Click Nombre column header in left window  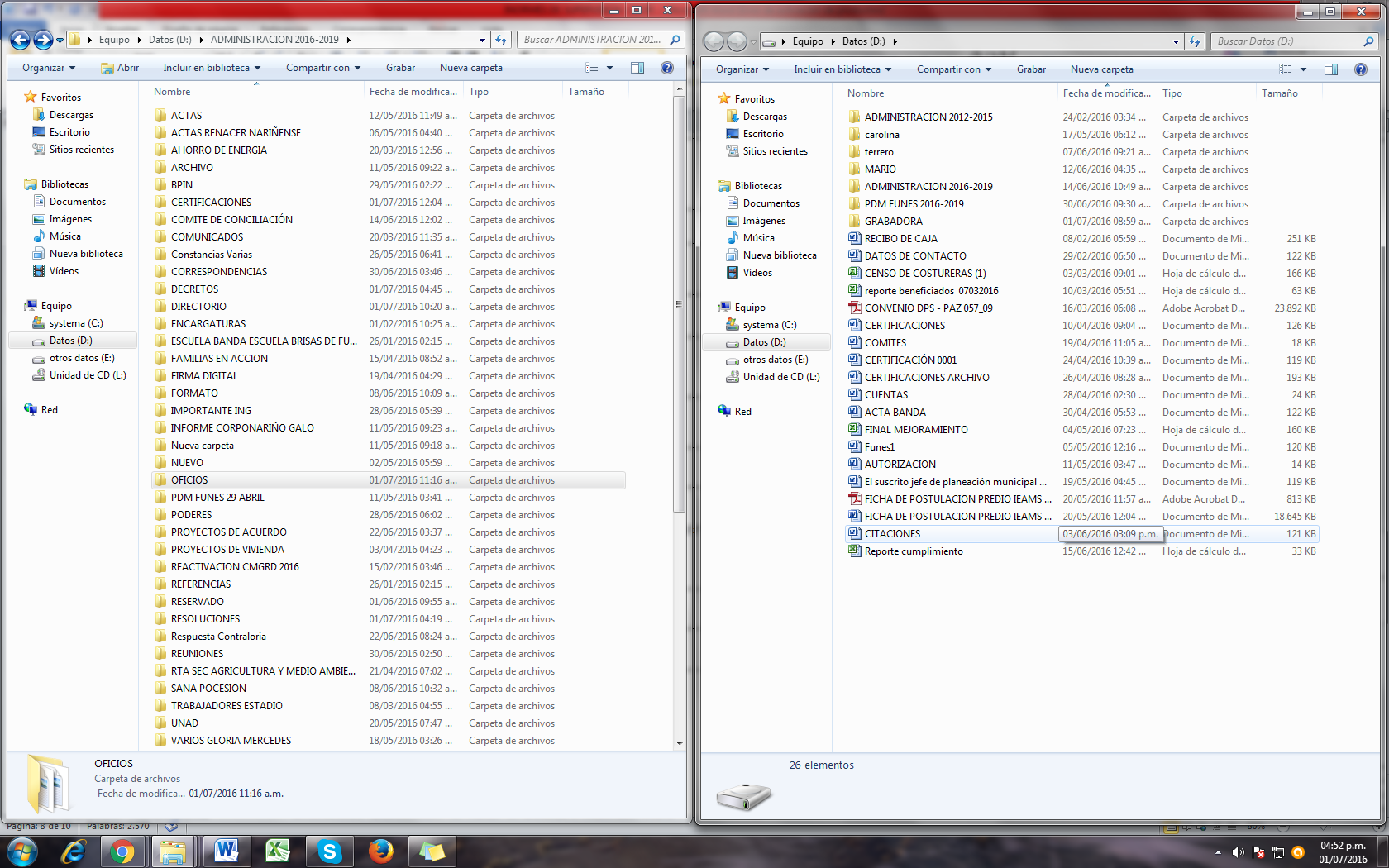172,92
